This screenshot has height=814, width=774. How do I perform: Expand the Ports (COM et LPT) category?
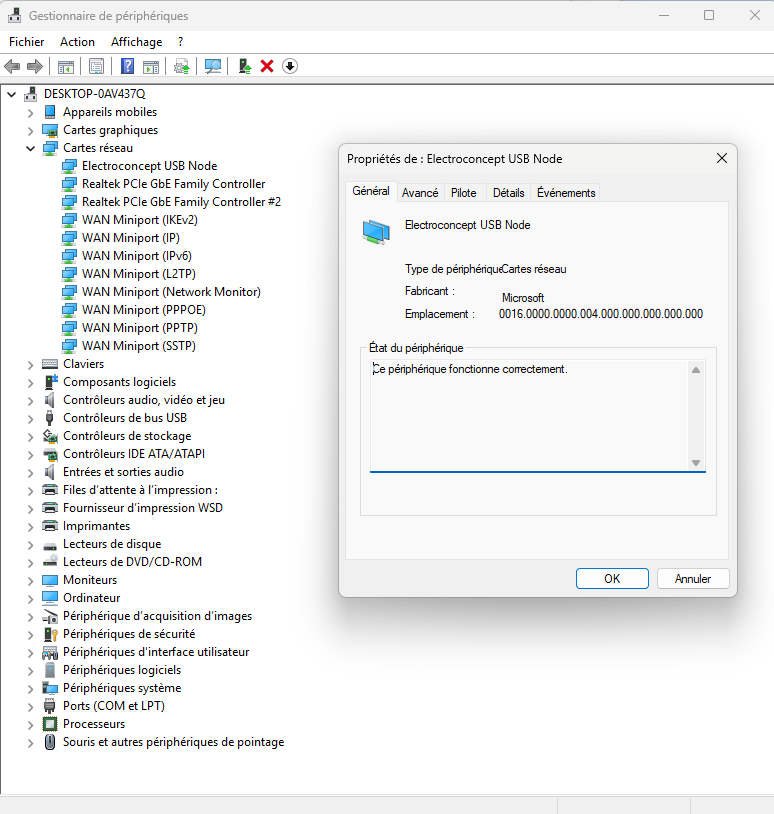(x=30, y=706)
